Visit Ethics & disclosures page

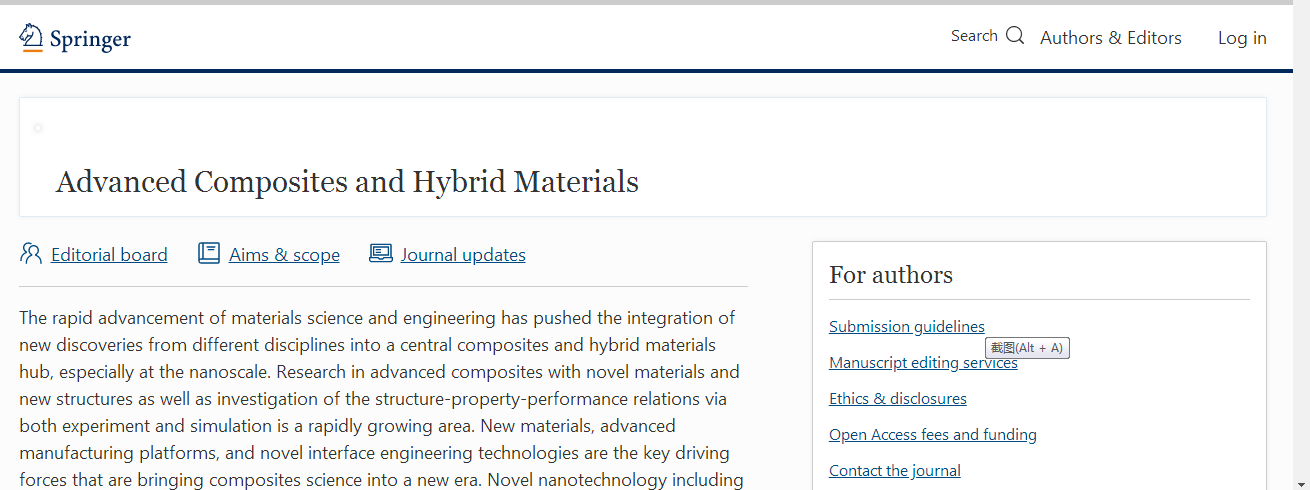point(898,398)
